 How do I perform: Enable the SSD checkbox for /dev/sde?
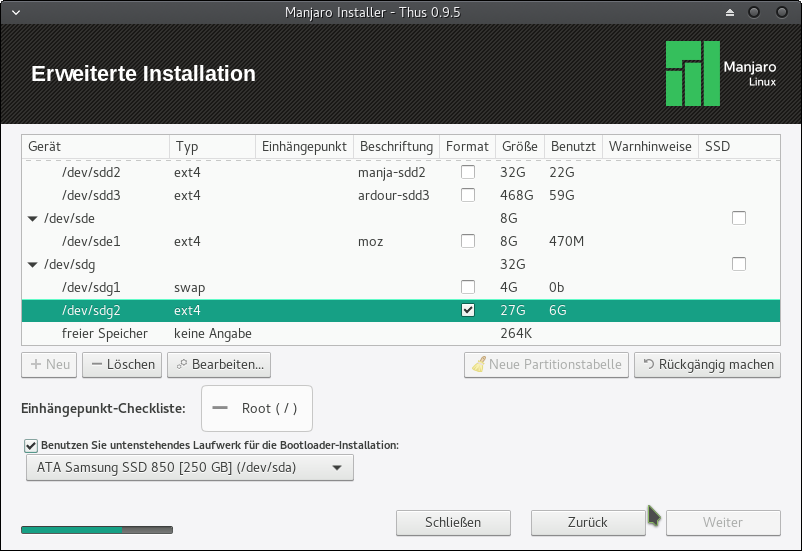(739, 218)
